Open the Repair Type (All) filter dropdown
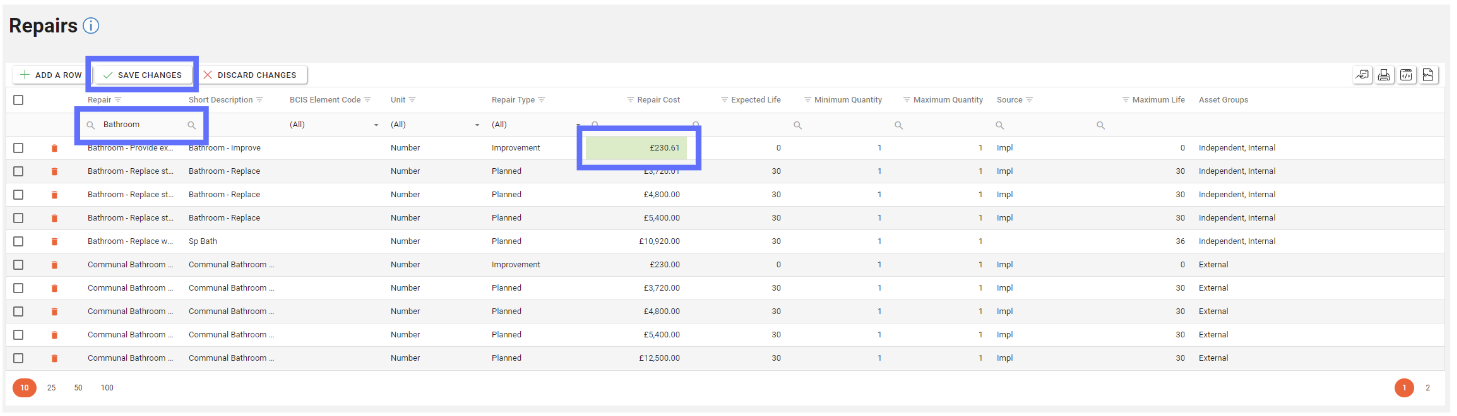 click(578, 125)
